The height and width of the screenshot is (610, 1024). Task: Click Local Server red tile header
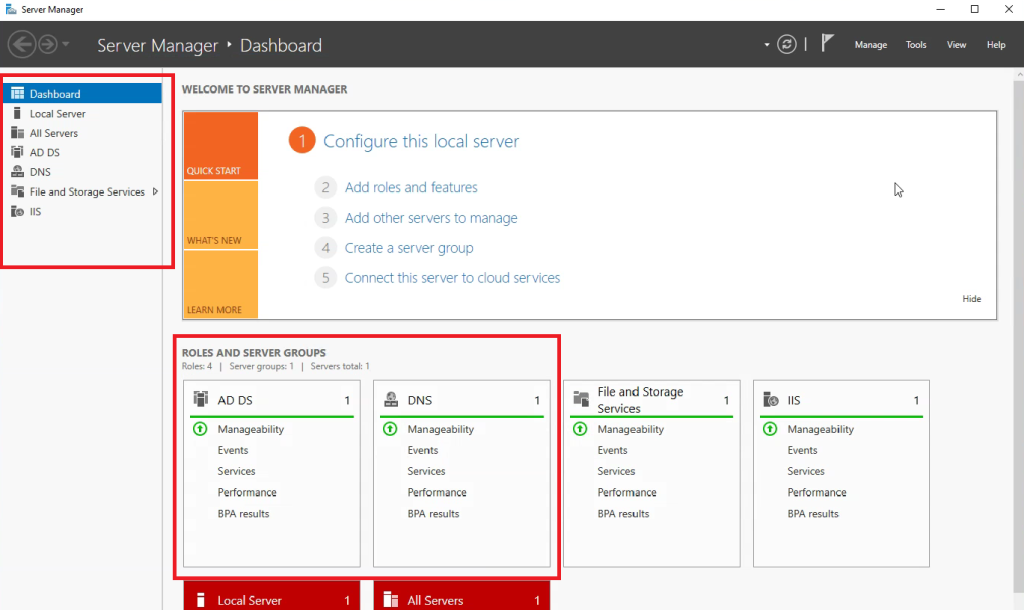(272, 596)
